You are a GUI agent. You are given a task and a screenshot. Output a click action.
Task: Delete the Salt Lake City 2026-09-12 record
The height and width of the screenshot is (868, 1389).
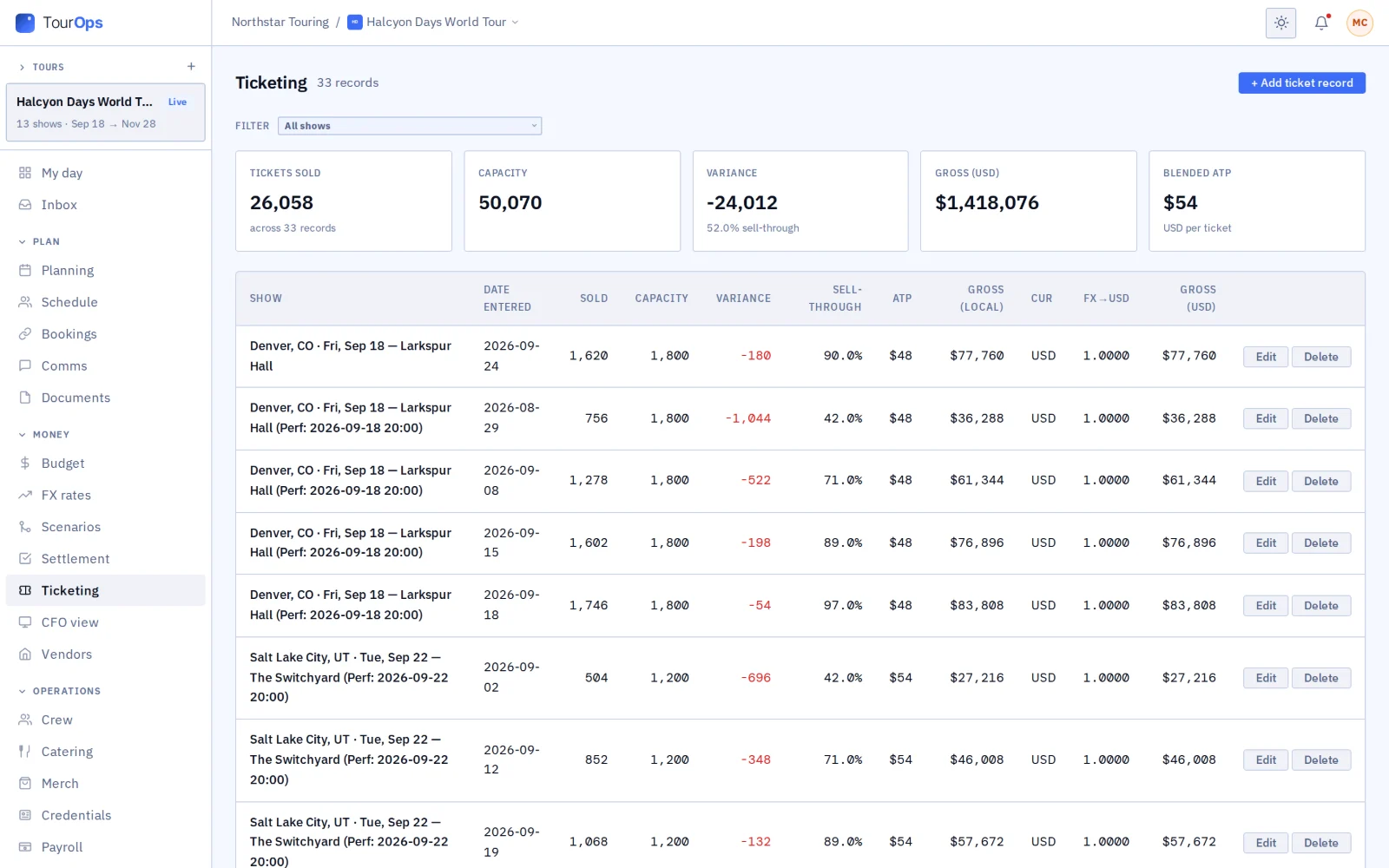click(1320, 760)
